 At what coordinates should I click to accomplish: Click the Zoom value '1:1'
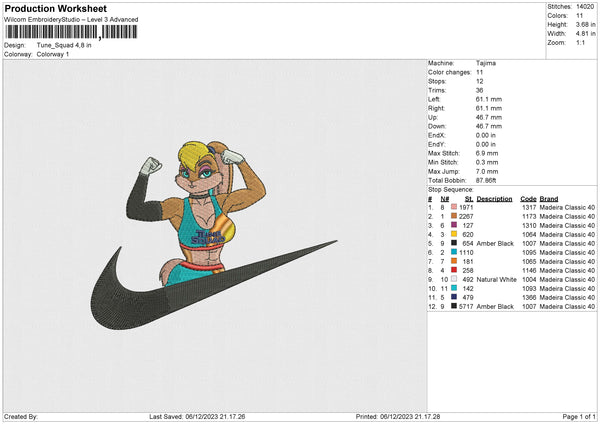point(580,42)
